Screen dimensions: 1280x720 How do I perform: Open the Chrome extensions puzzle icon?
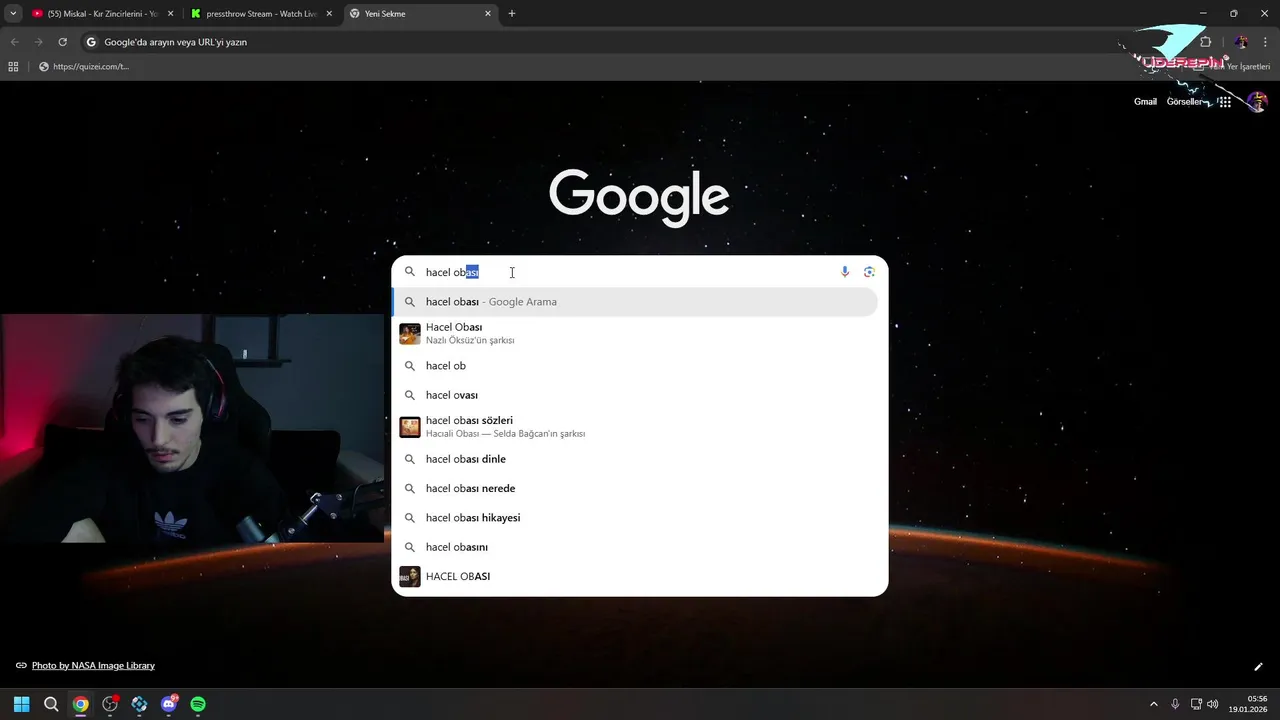(1205, 42)
